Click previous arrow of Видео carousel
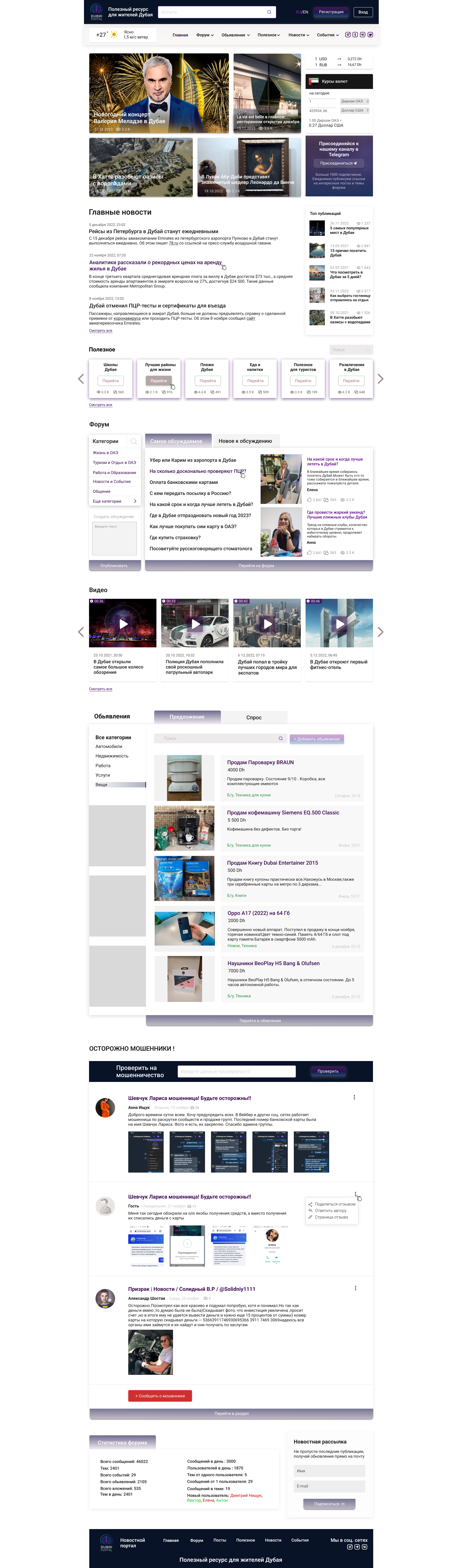This screenshot has height=1568, width=462. click(81, 632)
